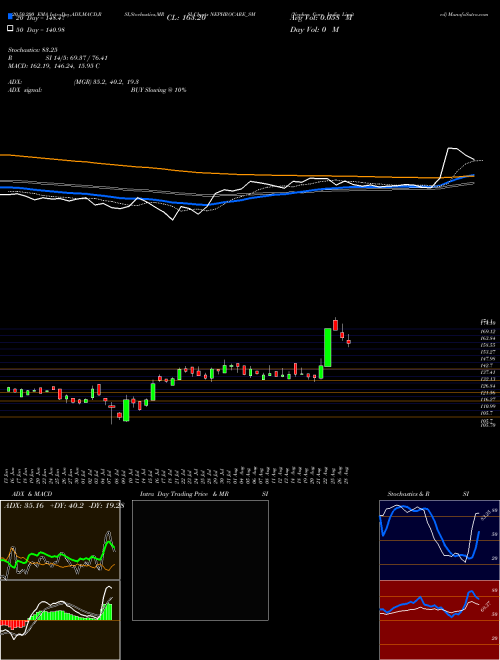The image size is (500, 660).
Task: Click the blue 20 Day legend swatch
Action: pos(10,17)
